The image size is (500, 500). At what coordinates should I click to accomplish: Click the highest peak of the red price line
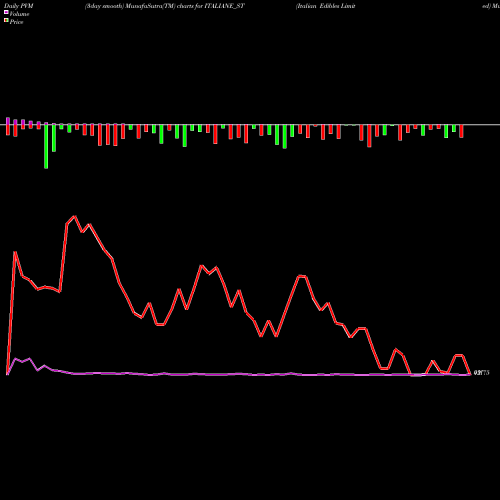[x=75, y=217]
